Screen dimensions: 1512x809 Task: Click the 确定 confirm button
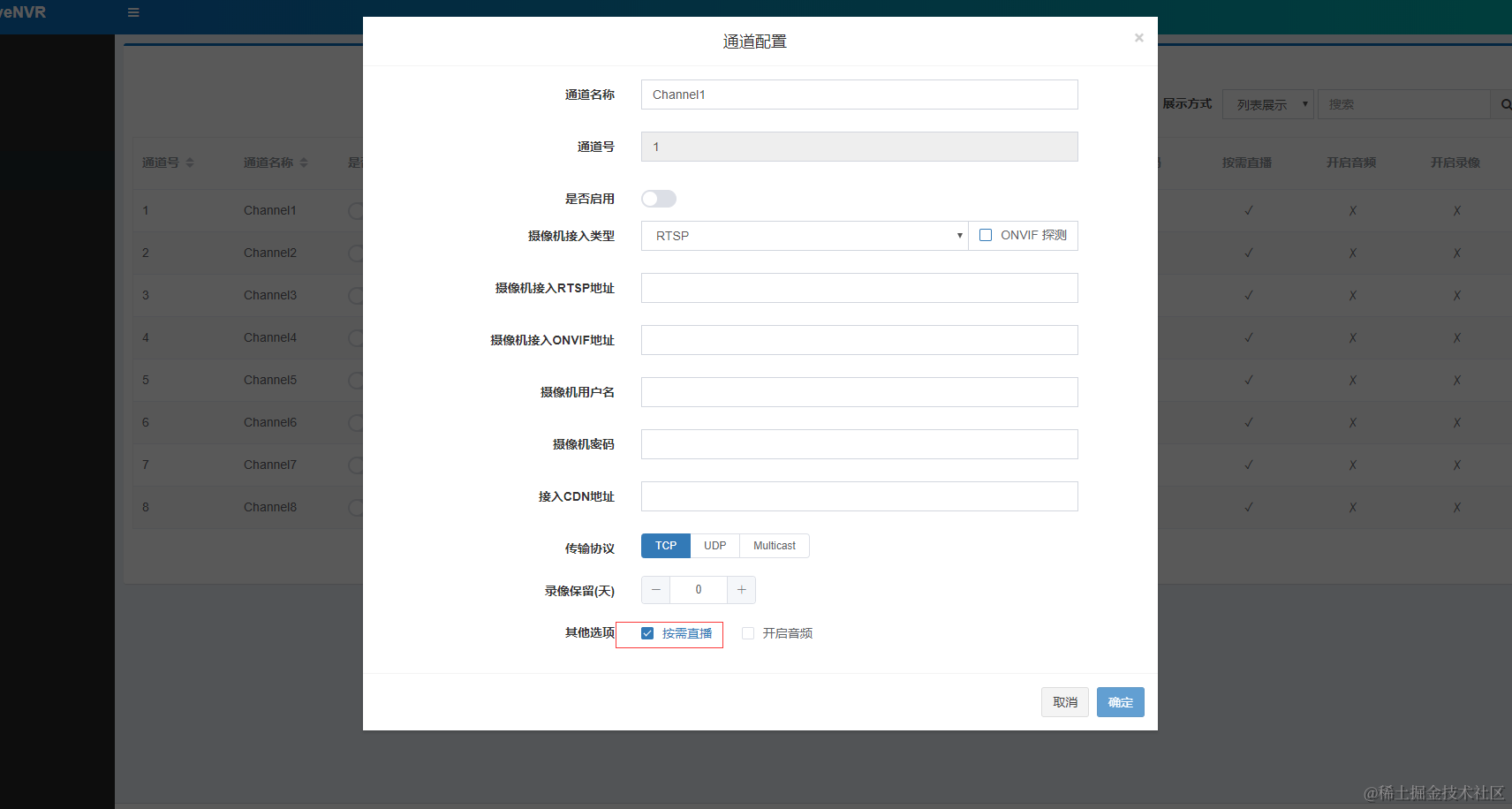pyautogui.click(x=1119, y=701)
